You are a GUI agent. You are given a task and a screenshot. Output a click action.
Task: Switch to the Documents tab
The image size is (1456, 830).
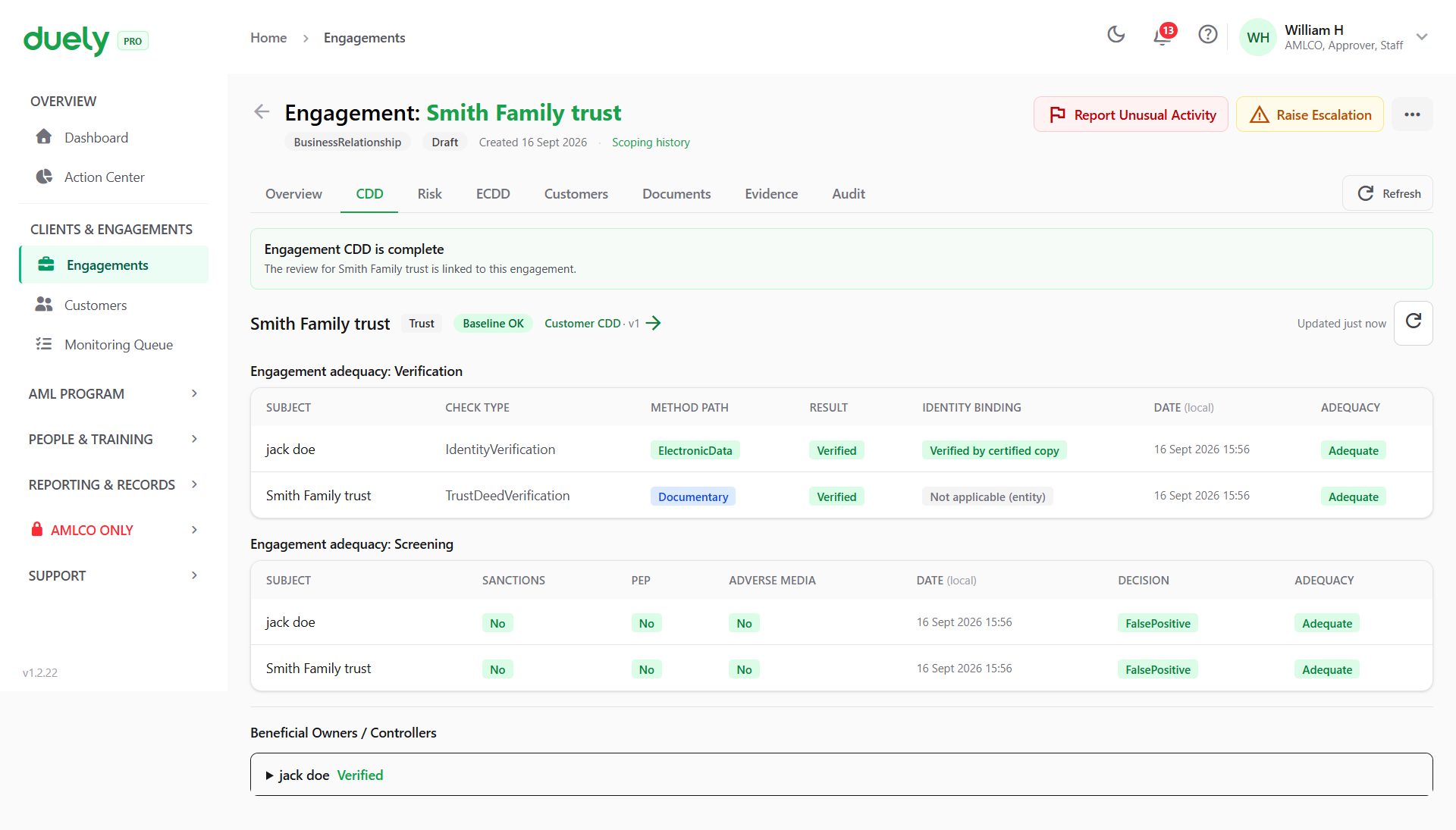point(676,194)
